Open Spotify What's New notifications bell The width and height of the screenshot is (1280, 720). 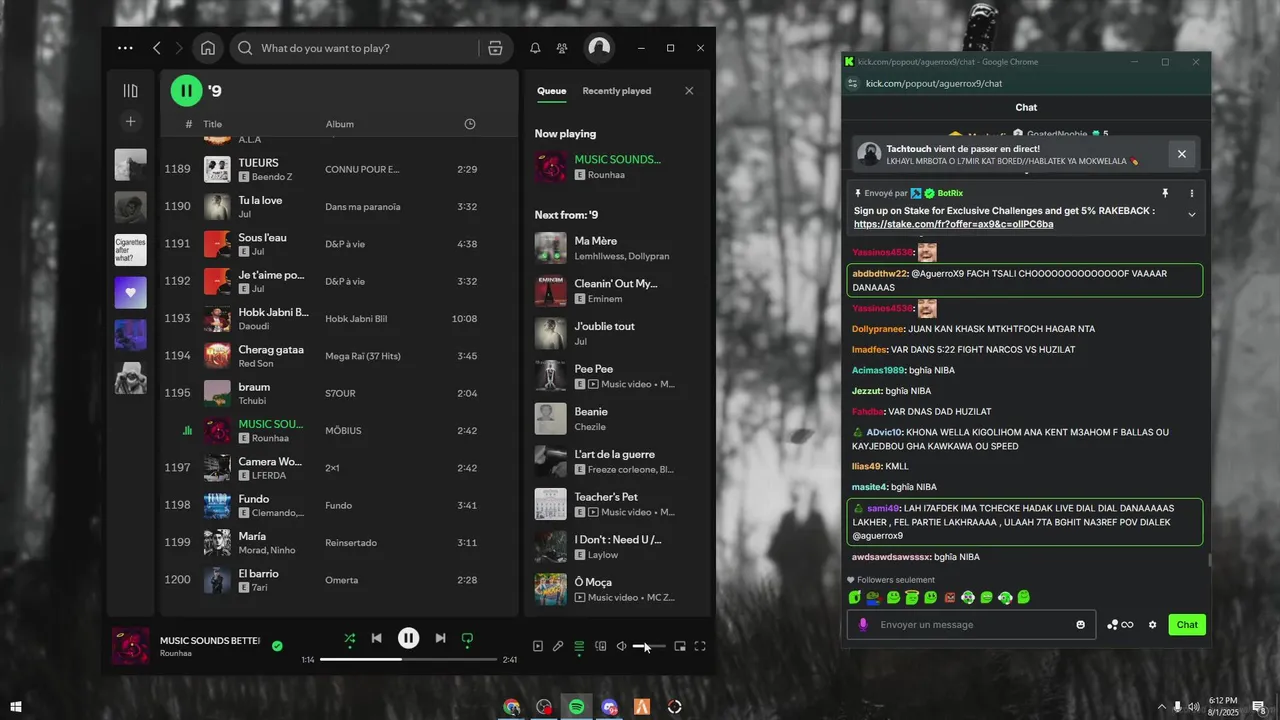point(535,48)
